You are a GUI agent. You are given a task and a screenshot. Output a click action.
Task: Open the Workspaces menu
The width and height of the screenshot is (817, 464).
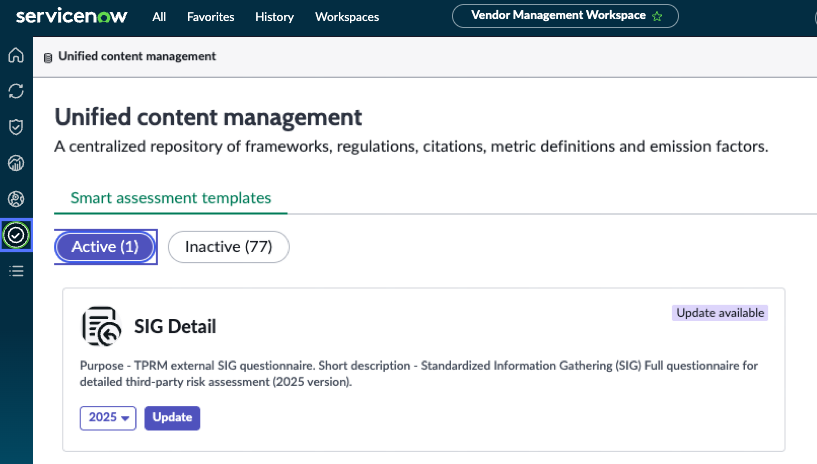click(347, 17)
